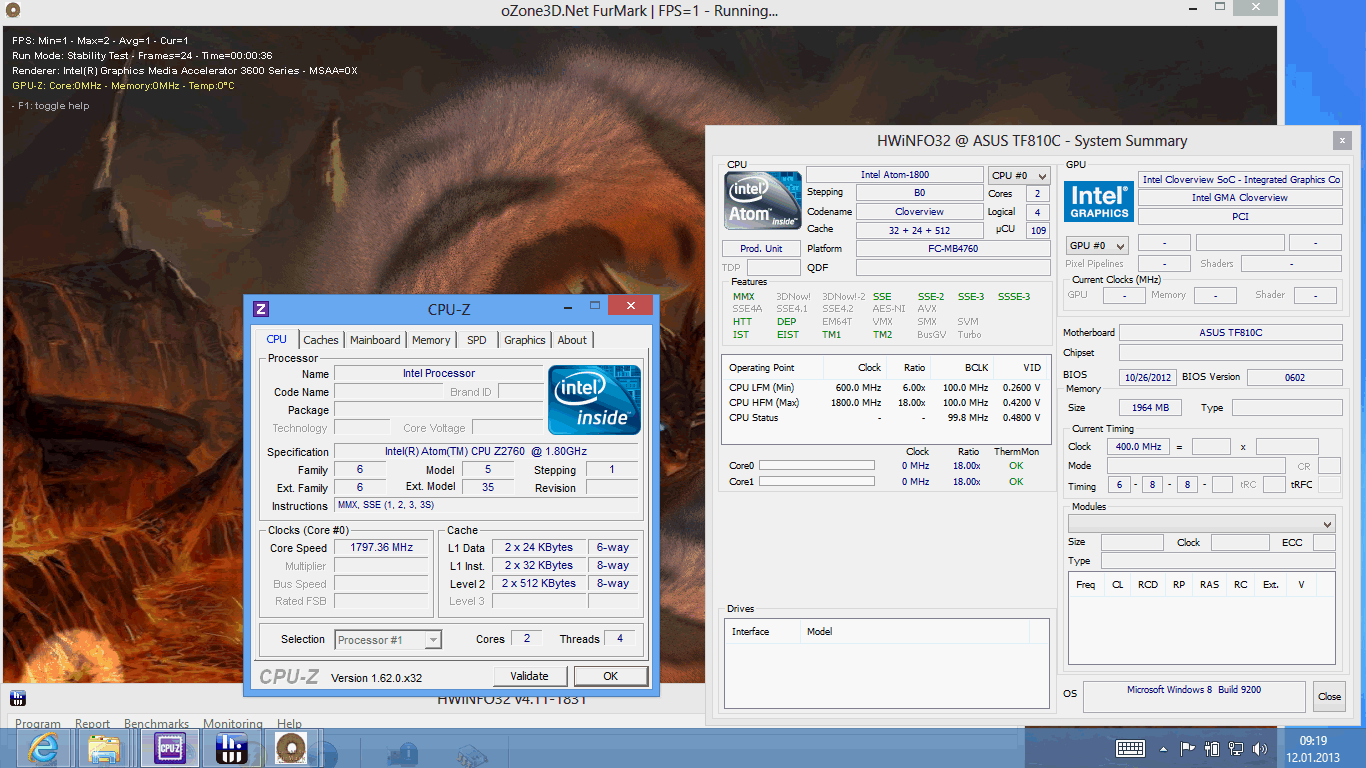Go to the Graphics tab in CPU-Z

pyautogui.click(x=525, y=340)
